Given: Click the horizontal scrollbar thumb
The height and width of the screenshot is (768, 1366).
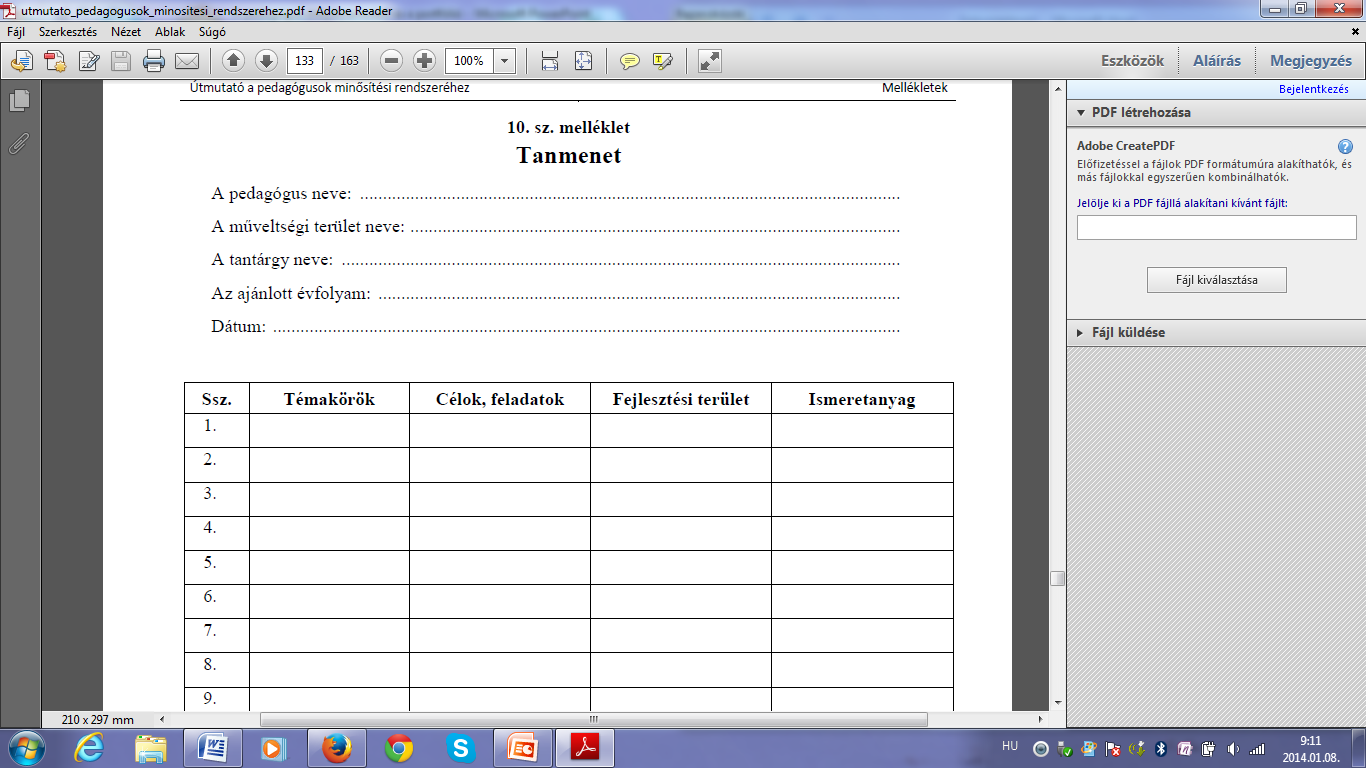Looking at the screenshot, I should [x=593, y=719].
